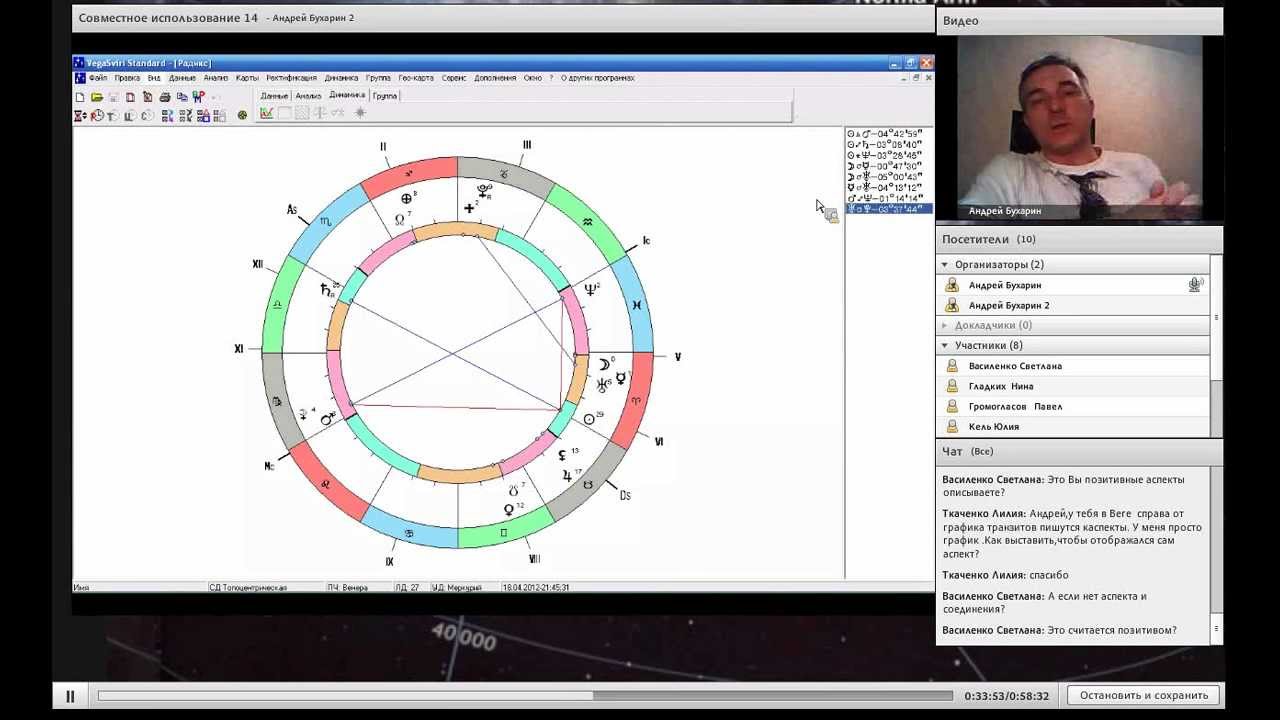Select visitor Громогласов Павел in list
This screenshot has height=720, width=1280.
(1074, 406)
